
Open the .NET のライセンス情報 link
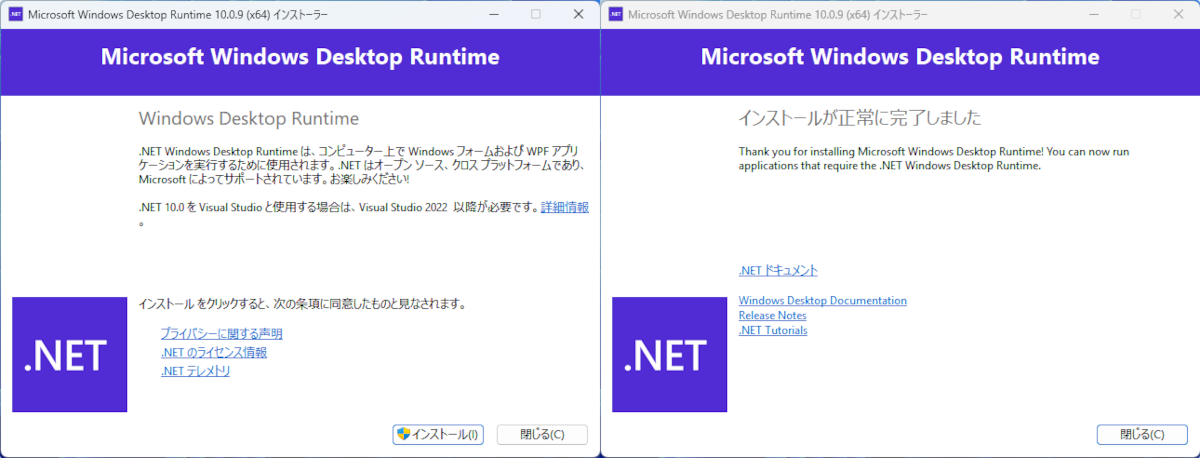tap(213, 352)
